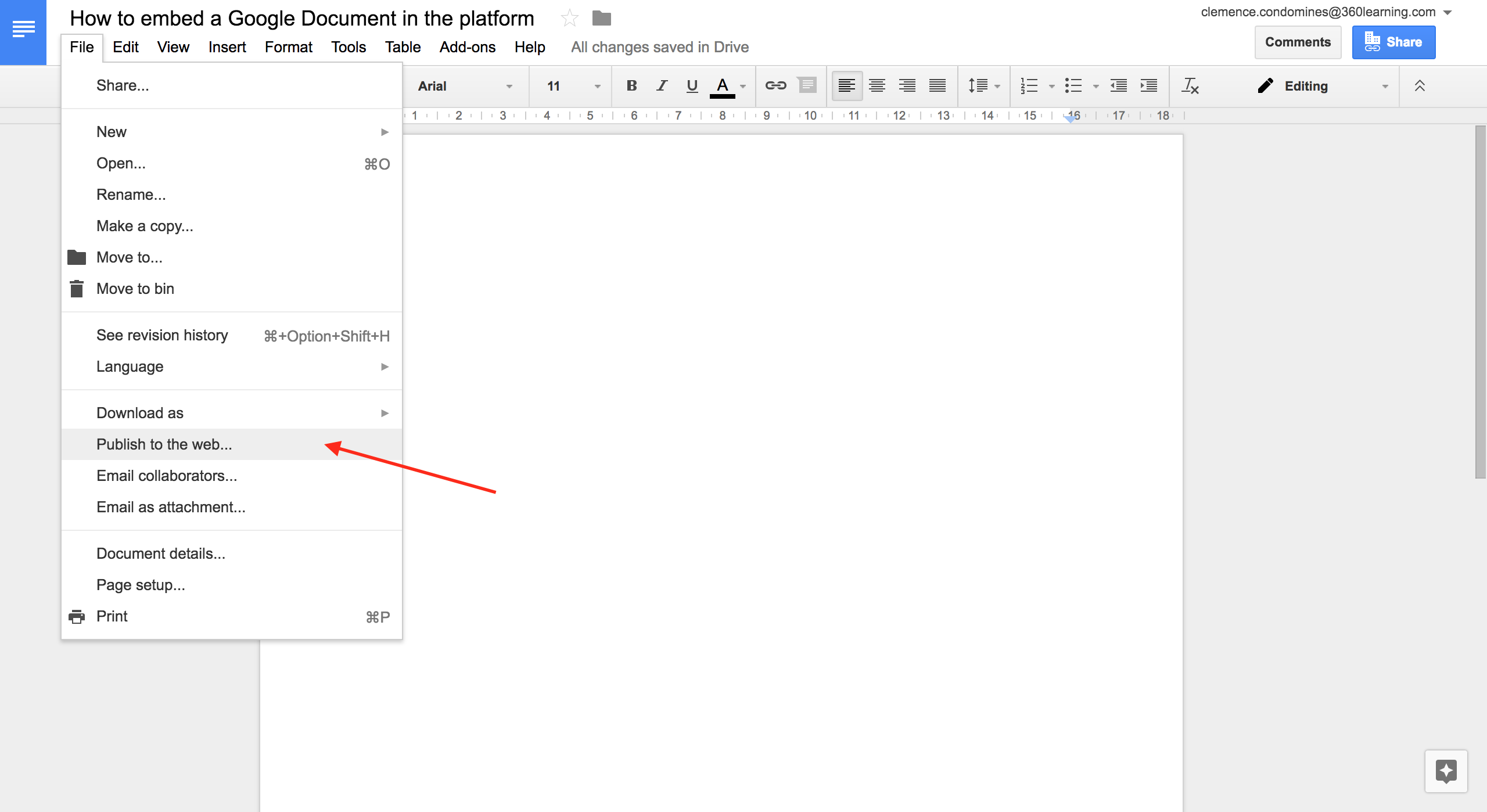Select 'Publish to the web...' menu item
The image size is (1487, 812).
coord(163,444)
